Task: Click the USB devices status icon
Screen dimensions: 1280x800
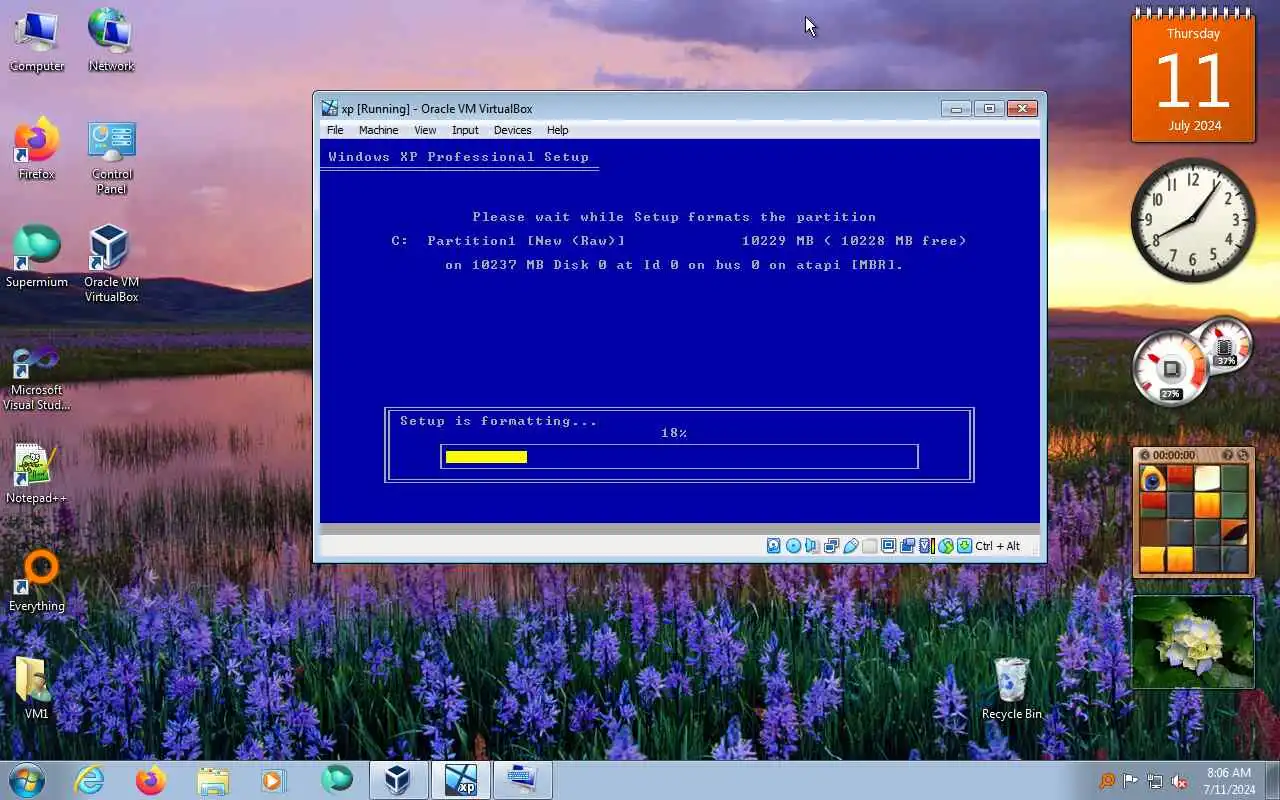Action: [x=851, y=546]
